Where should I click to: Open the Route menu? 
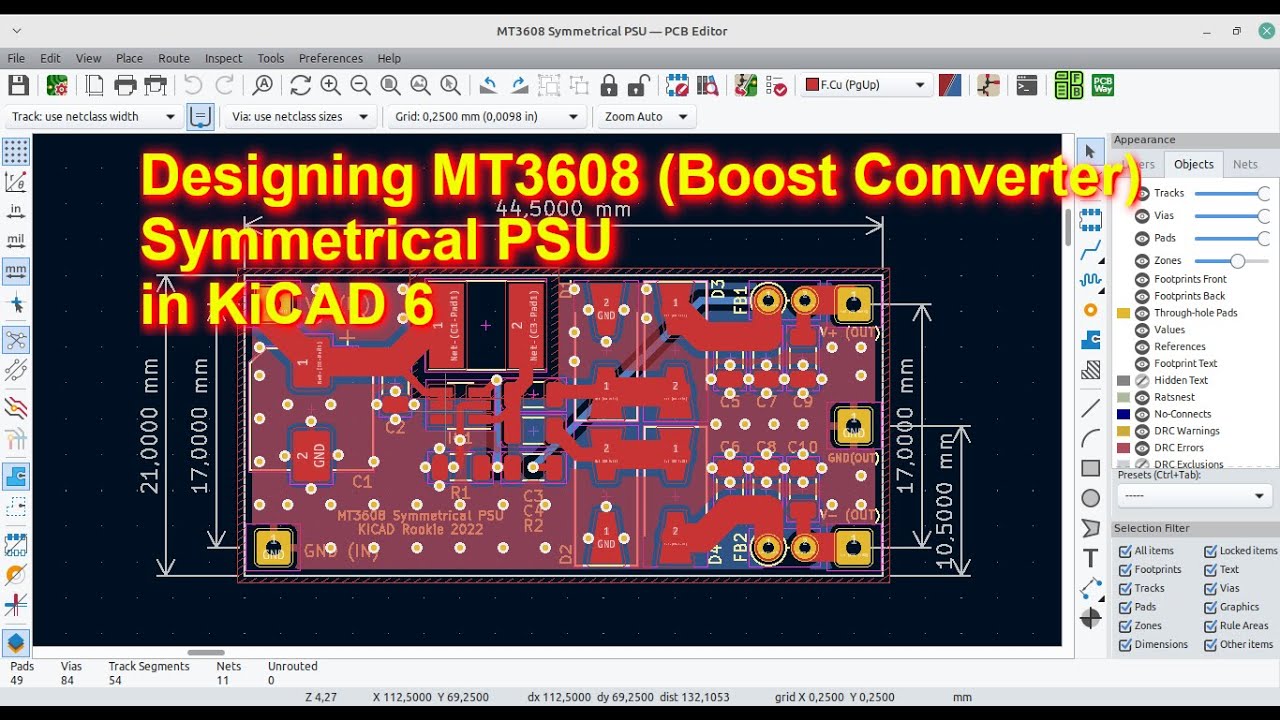click(173, 58)
